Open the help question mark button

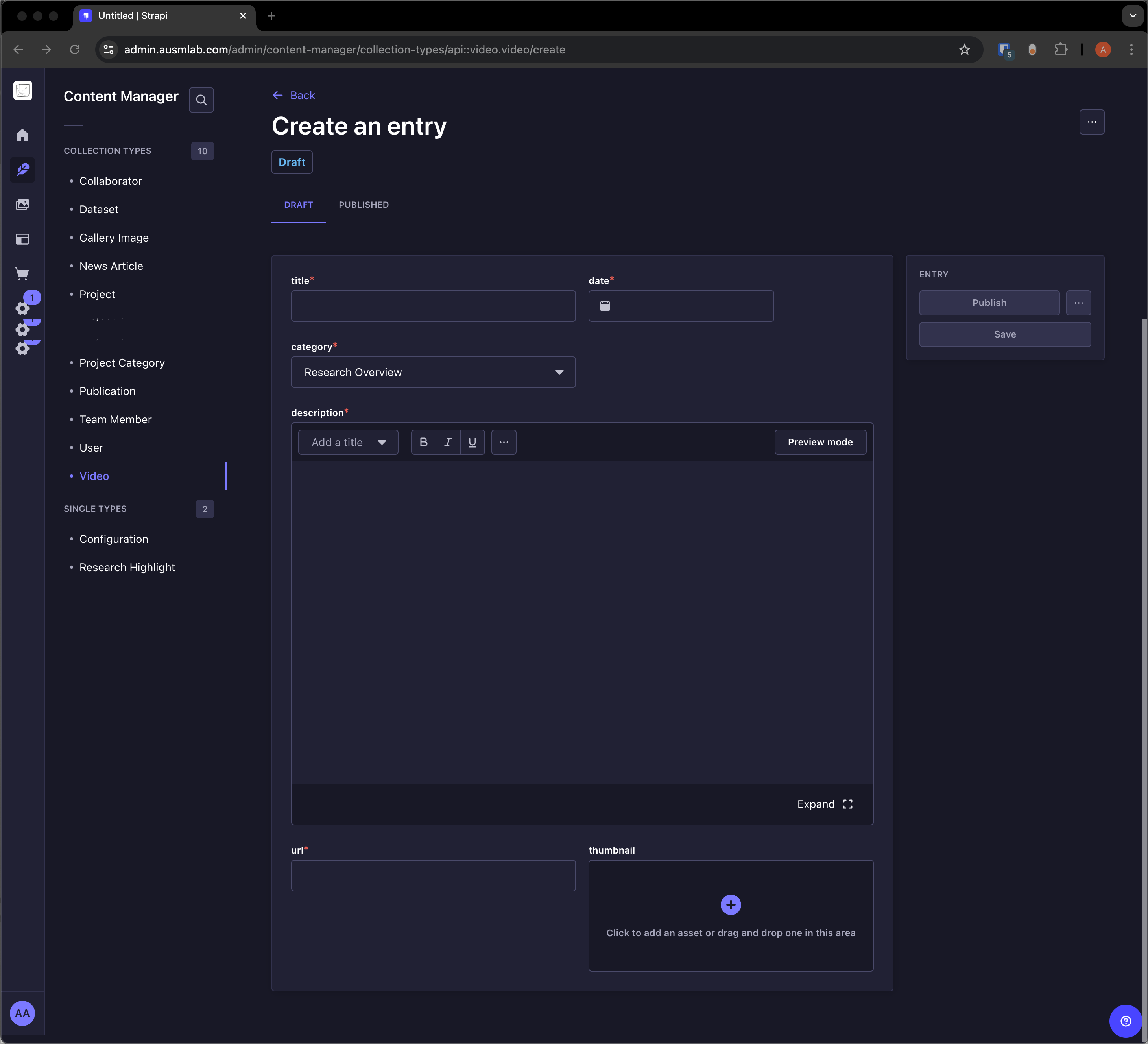click(1125, 1021)
